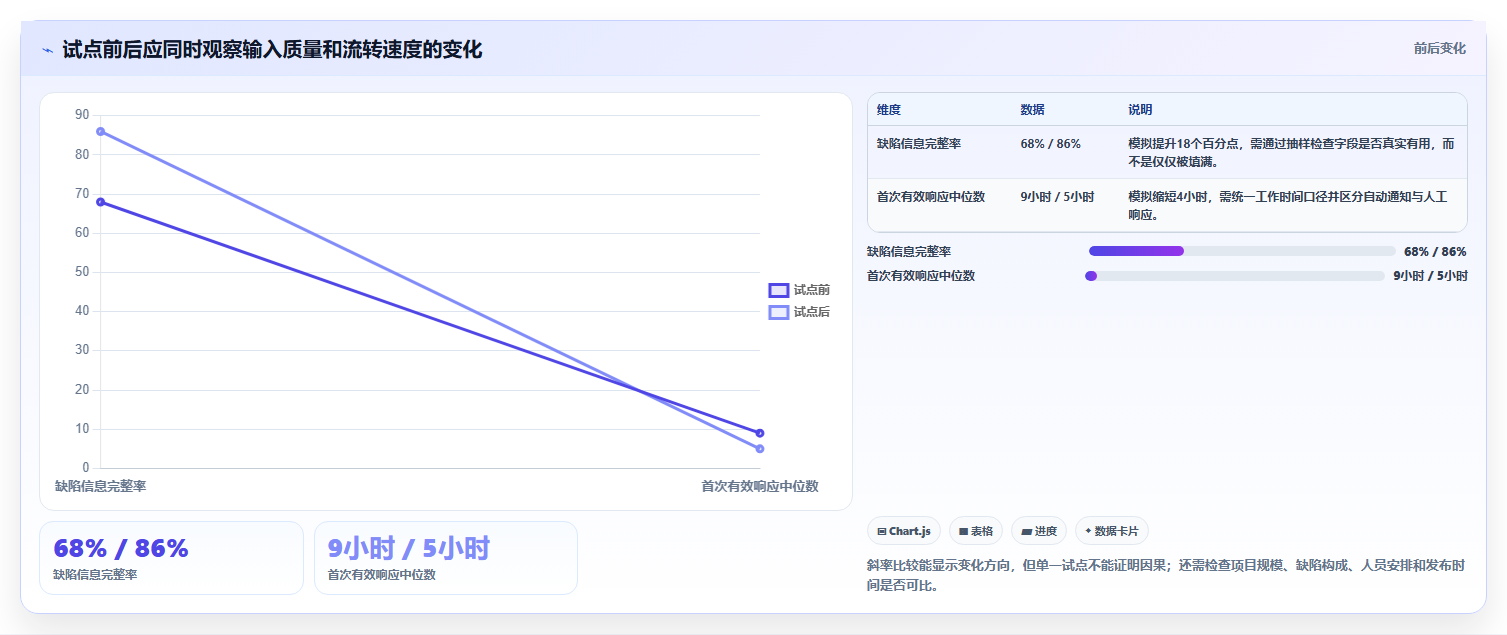
Task: Click the 试点前 data point at 9
Action: click(x=760, y=433)
